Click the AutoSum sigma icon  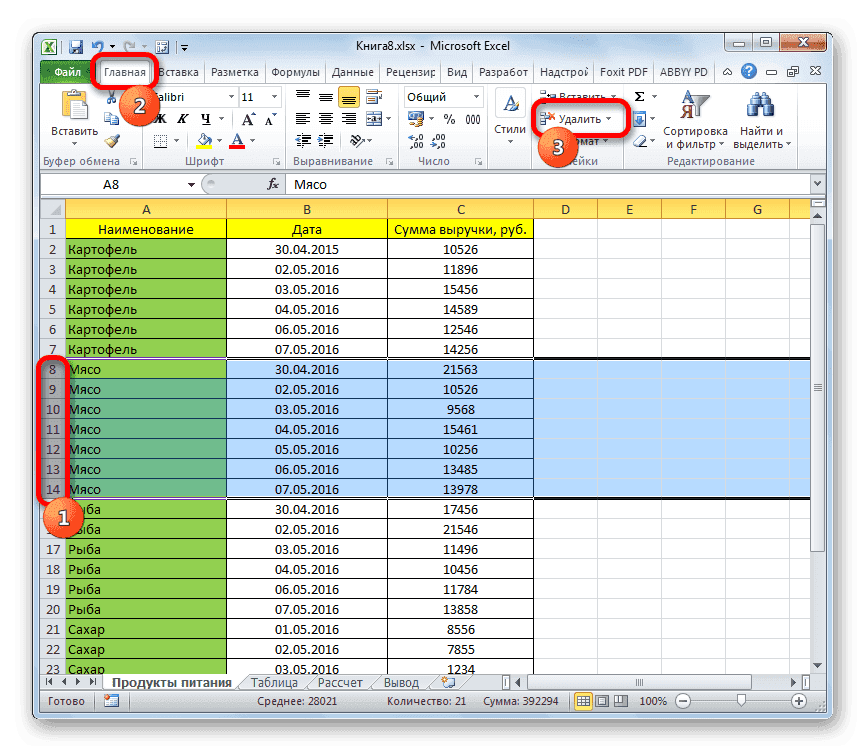coord(637,95)
